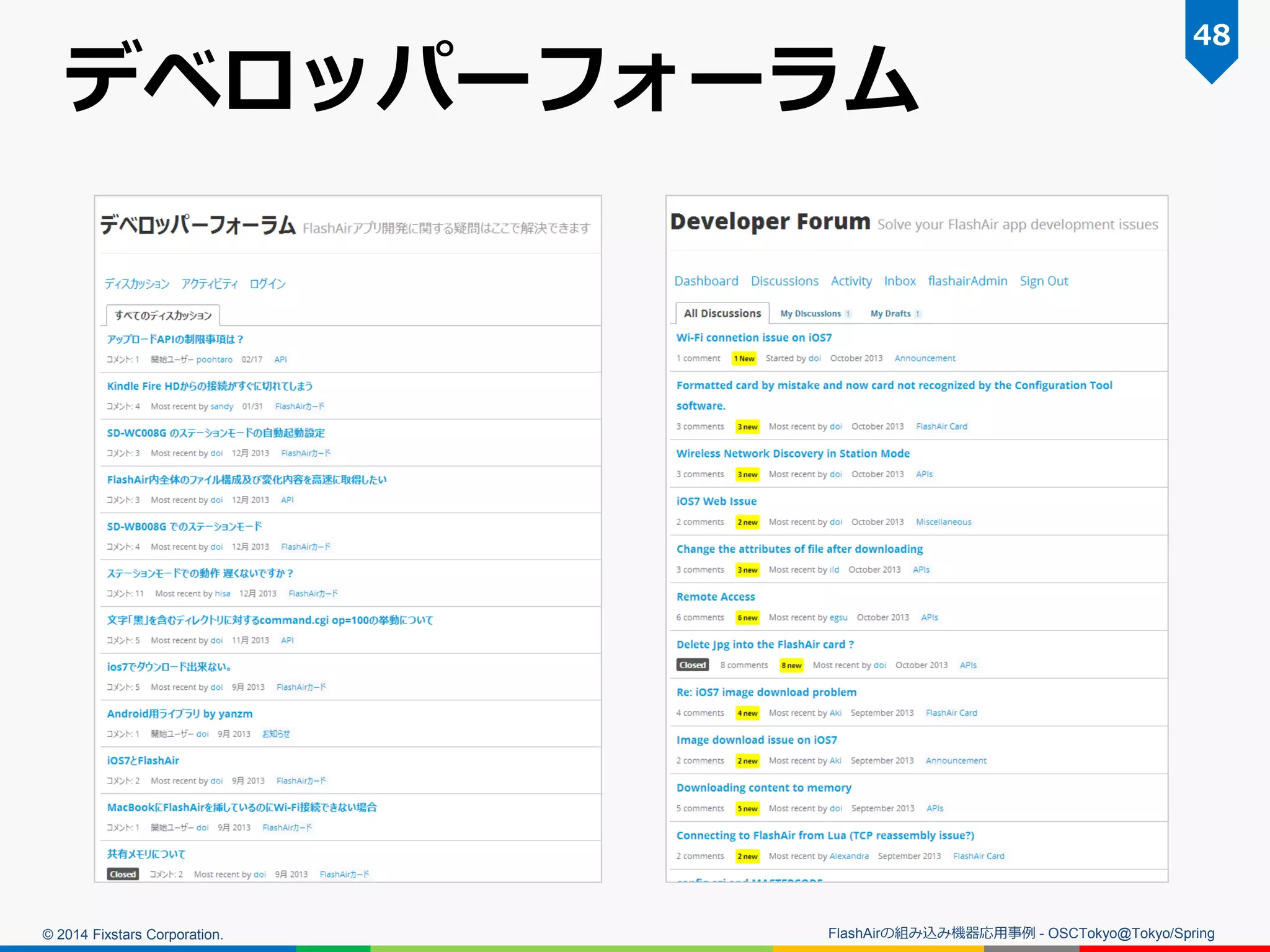Open the Discussions nav link
This screenshot has width=1270, height=952.
point(784,281)
